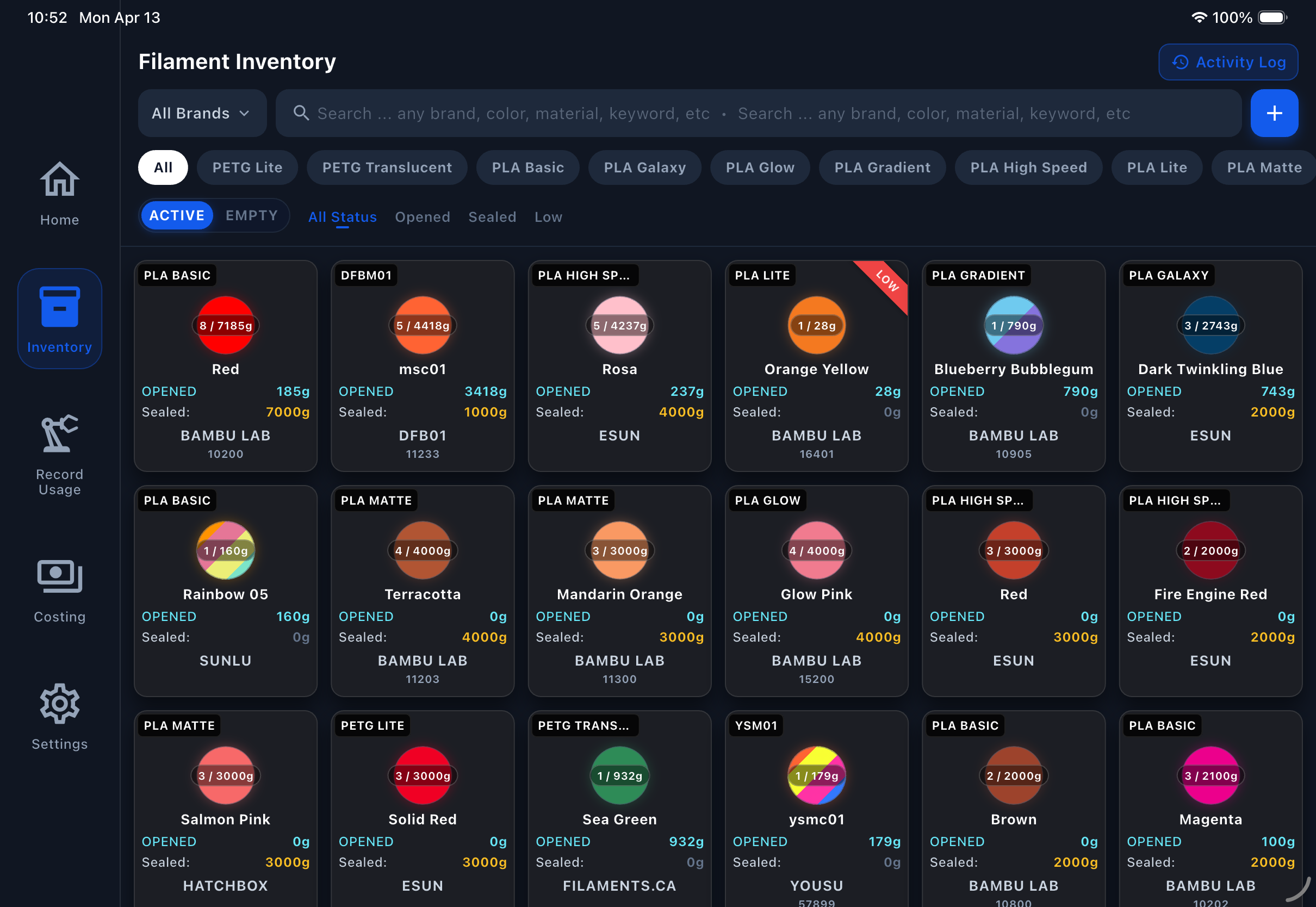
Task: Click the Blueberry Bubblegum color swatch
Action: [1013, 326]
